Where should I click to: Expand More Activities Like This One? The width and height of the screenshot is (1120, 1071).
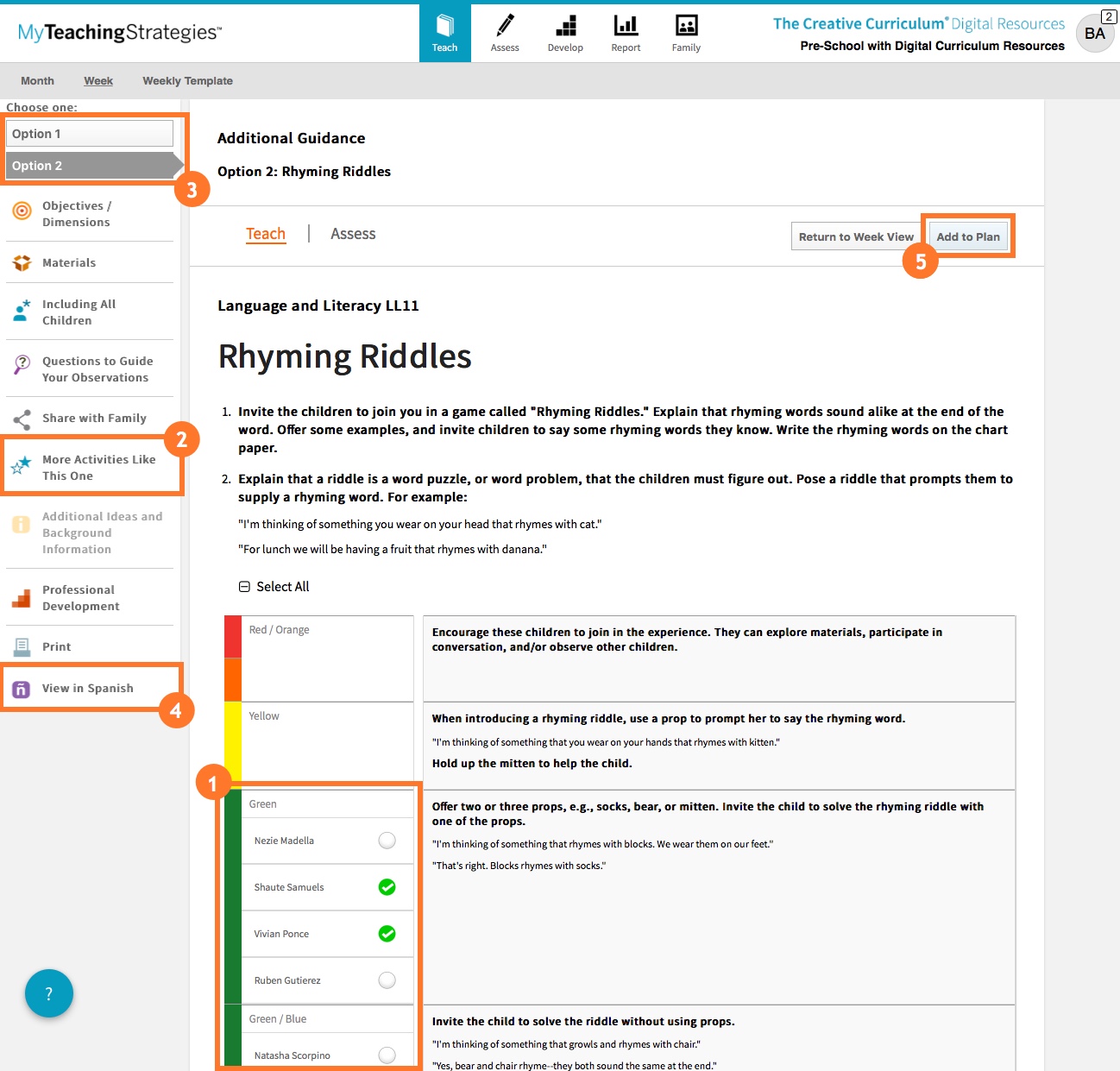(x=98, y=468)
